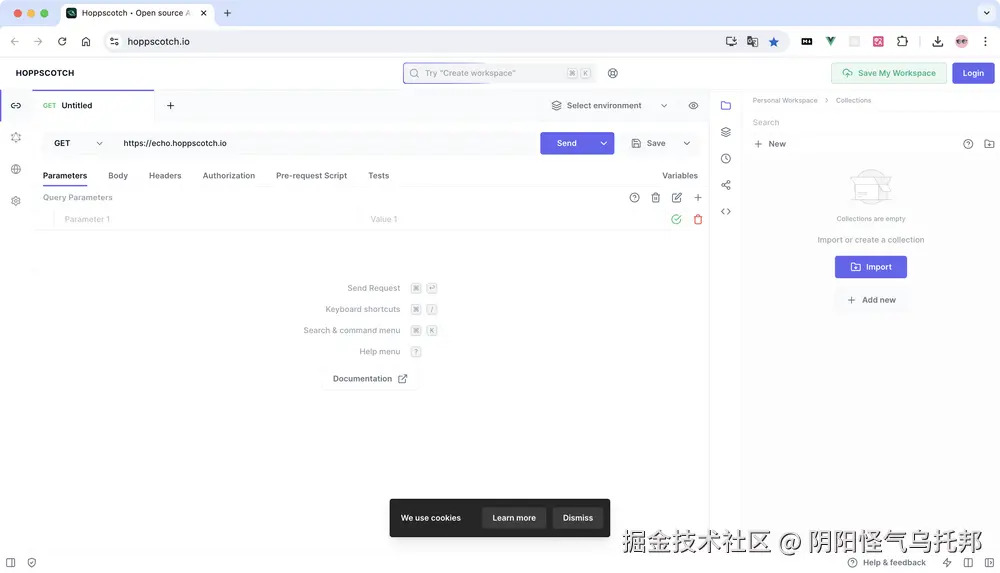This screenshot has width=1000, height=573.
Task: Open keyboard shortcuts lightning icon in footer
Action: pyautogui.click(x=947, y=563)
